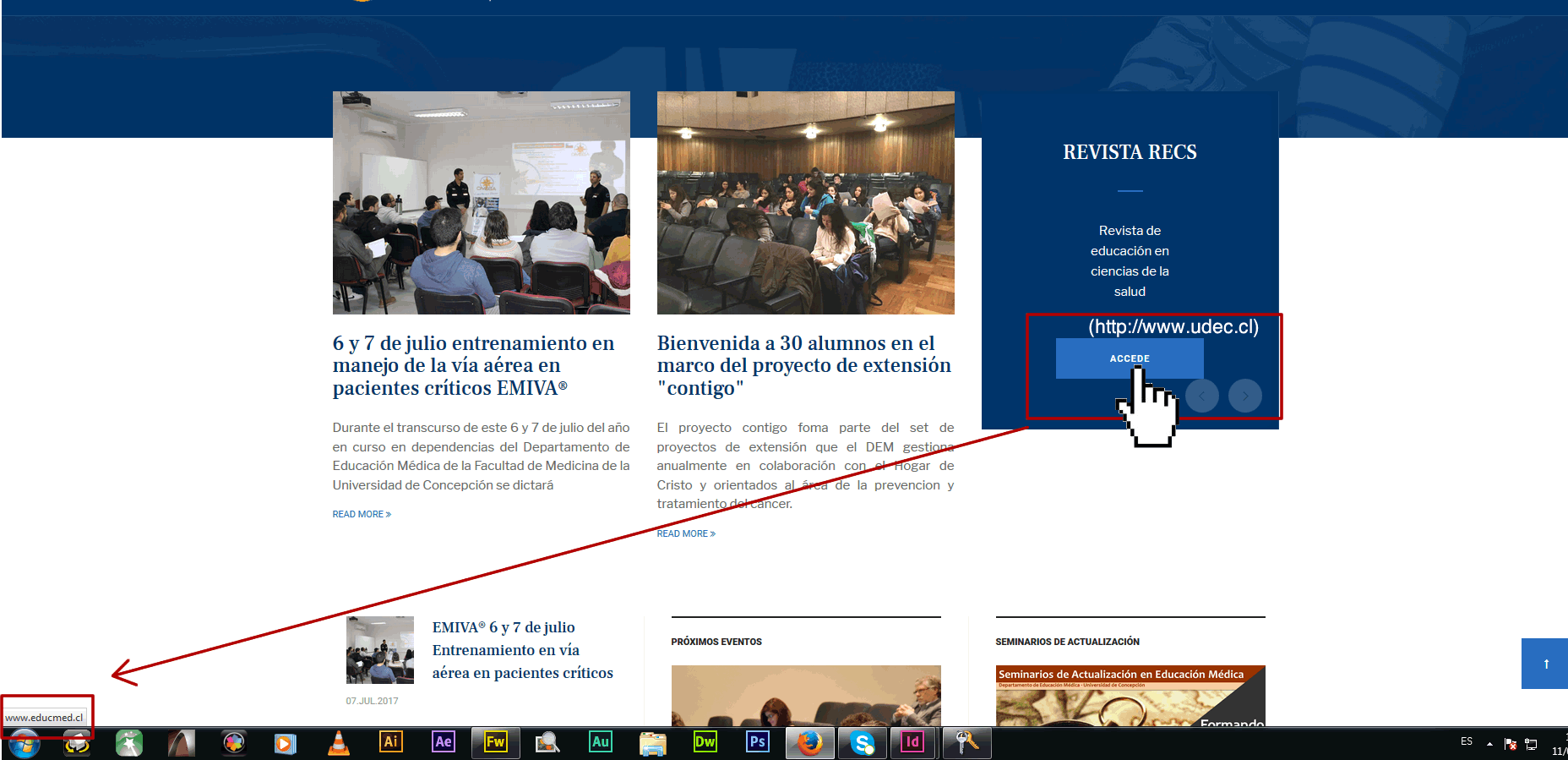Switch to Adobe Fireworks in taskbar

pos(495,742)
